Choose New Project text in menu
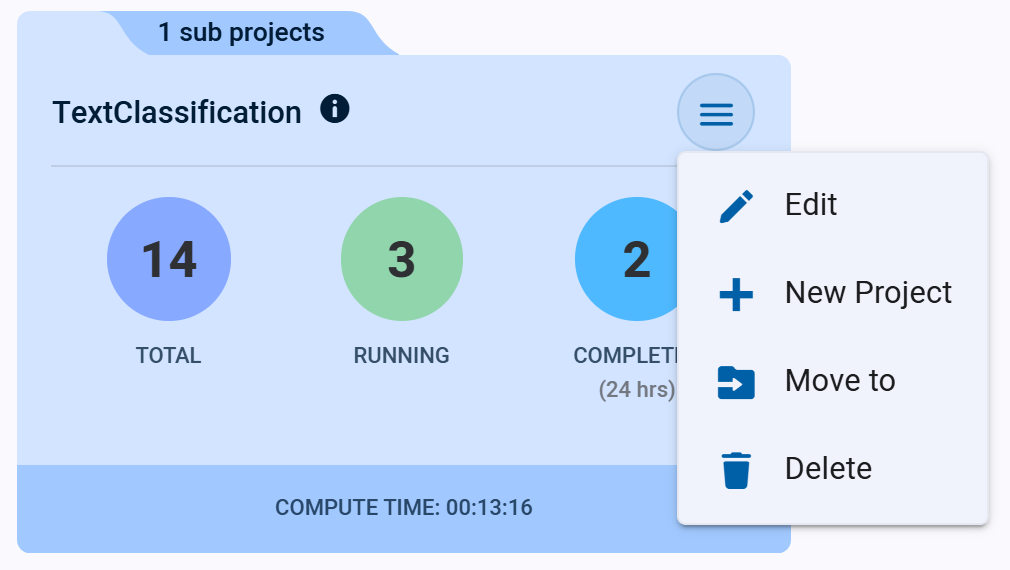1010x570 pixels. (868, 293)
